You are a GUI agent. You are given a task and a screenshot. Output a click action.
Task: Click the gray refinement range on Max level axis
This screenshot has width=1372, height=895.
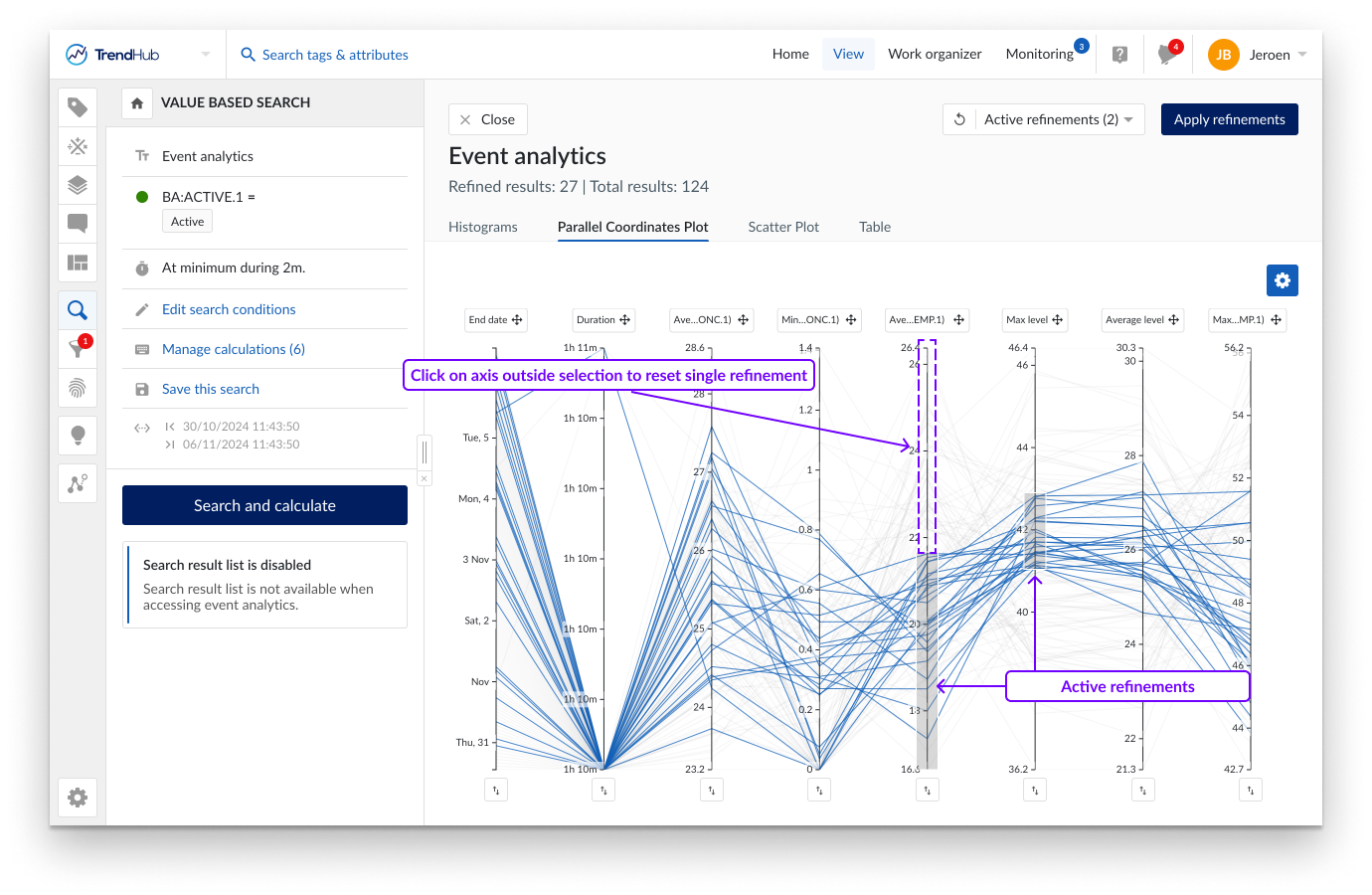coord(1035,531)
